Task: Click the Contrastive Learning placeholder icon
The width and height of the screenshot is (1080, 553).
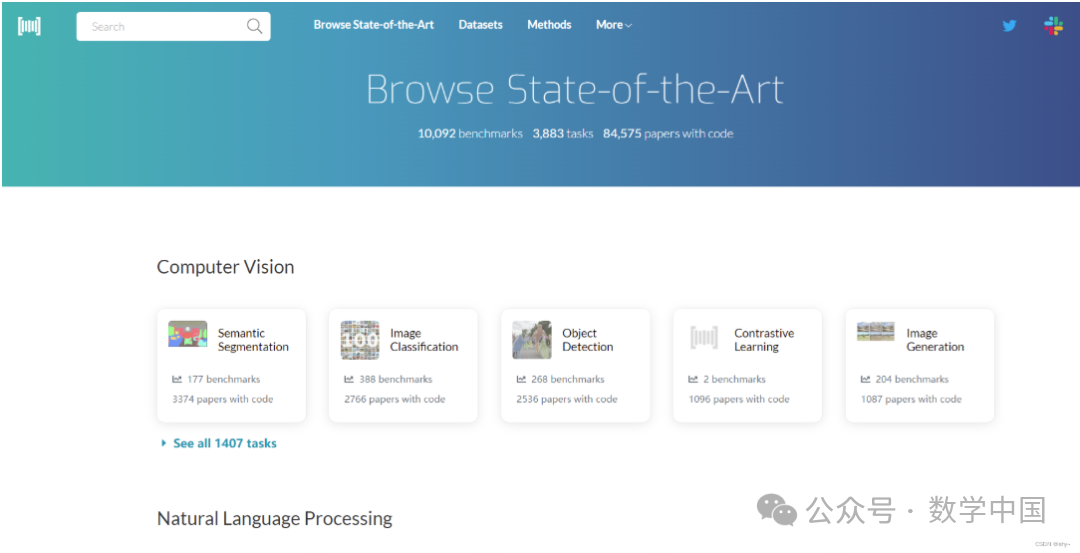Action: point(704,337)
